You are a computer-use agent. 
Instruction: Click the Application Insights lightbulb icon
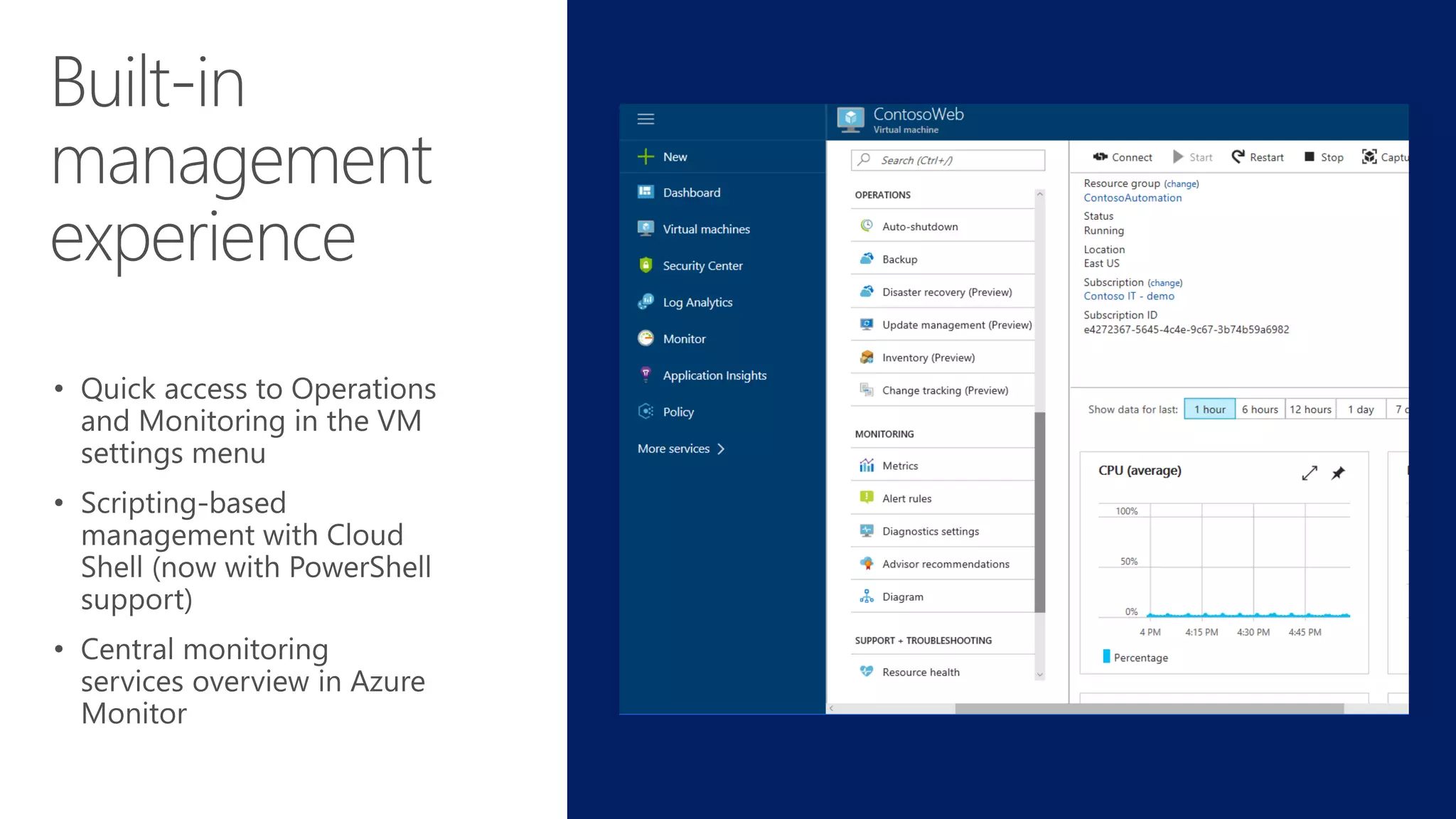click(x=646, y=375)
